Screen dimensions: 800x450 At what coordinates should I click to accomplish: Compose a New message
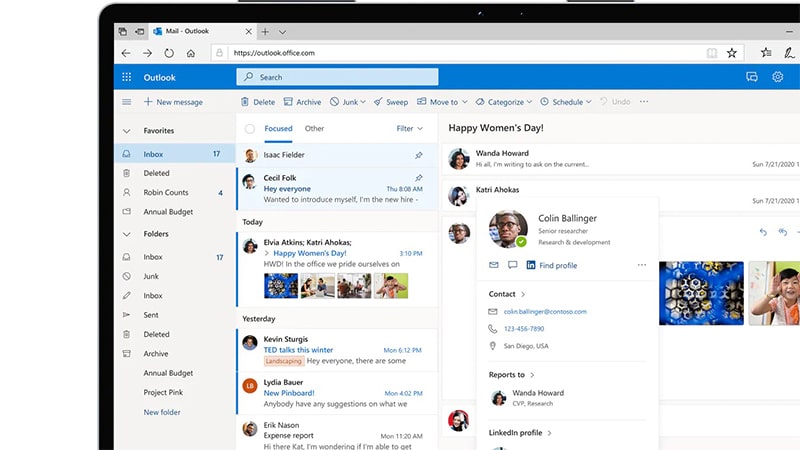[173, 102]
